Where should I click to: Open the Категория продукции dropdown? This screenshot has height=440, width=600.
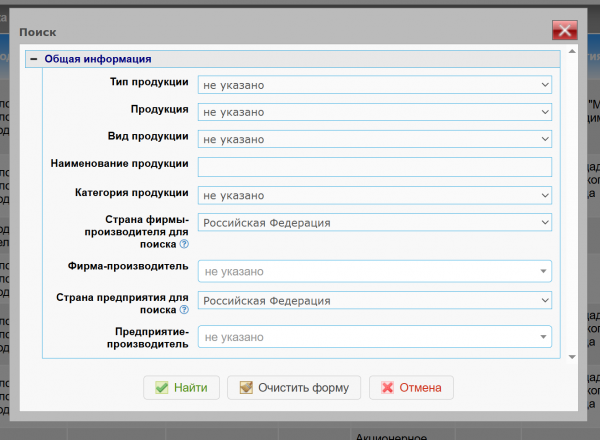point(374,195)
